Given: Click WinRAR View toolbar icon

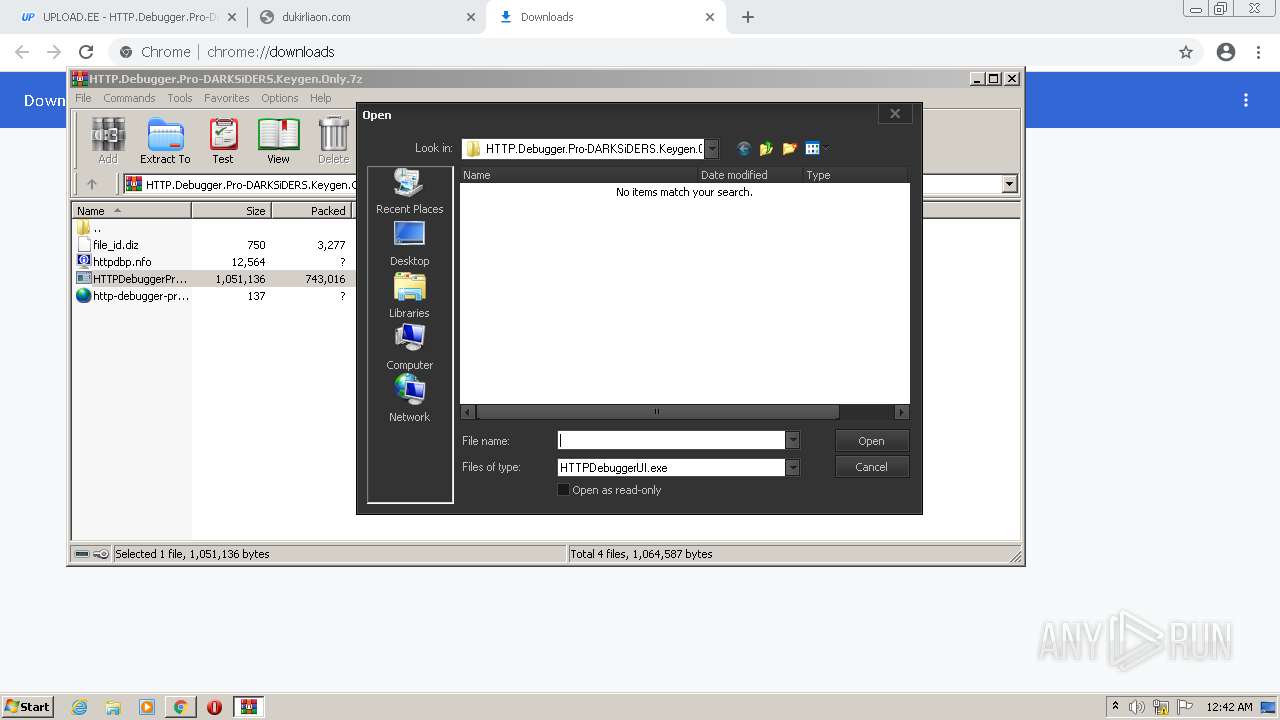Looking at the screenshot, I should 278,141.
